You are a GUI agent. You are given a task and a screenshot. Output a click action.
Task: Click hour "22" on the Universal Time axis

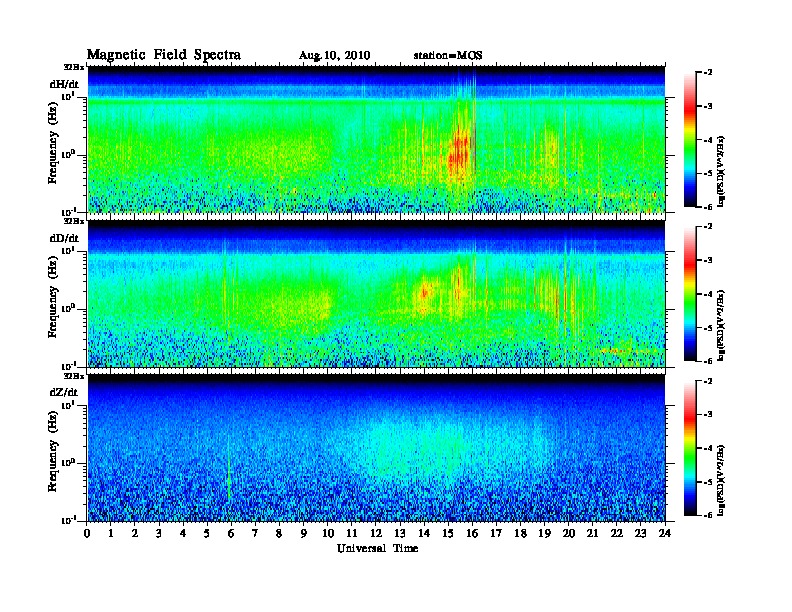point(617,533)
